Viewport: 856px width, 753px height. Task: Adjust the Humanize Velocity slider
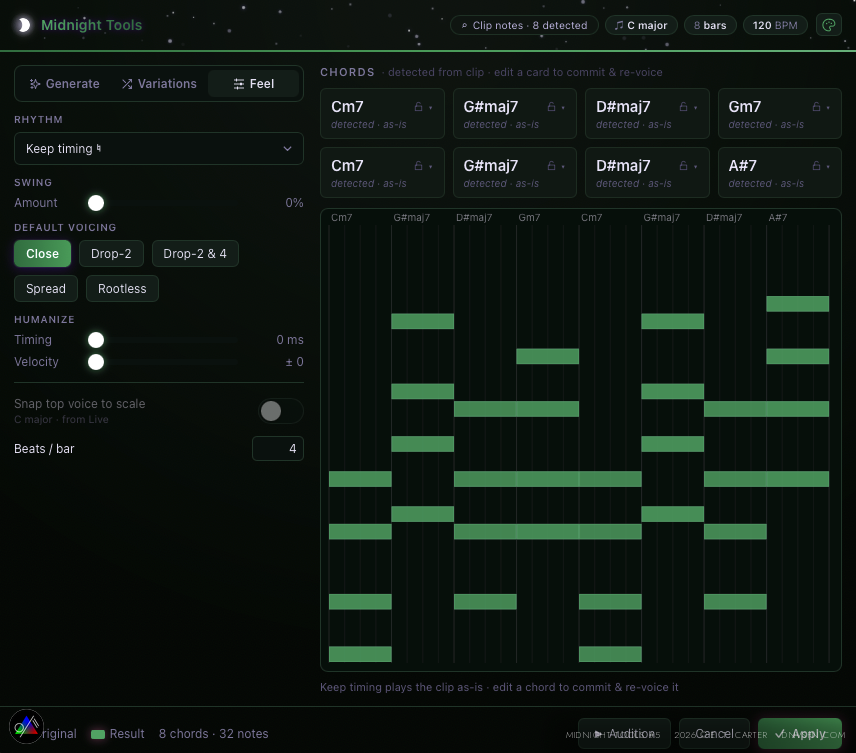[96, 361]
